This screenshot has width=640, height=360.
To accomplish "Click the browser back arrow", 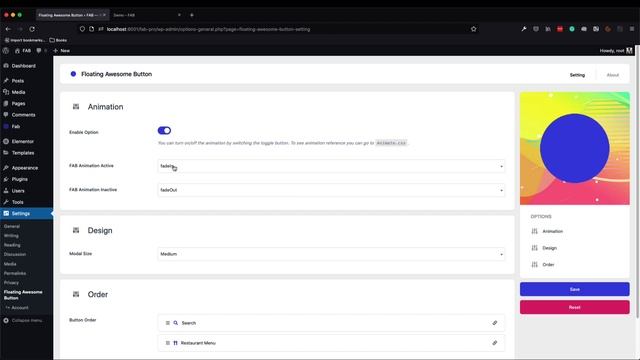I will click(8, 29).
